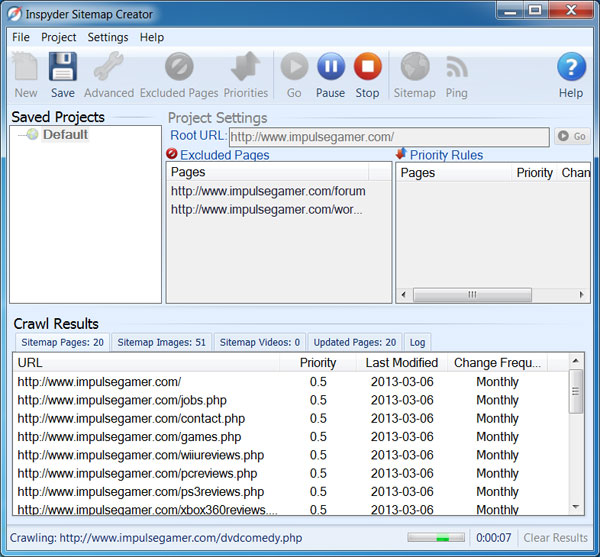Open the Excluded Pages toolbar icon
This screenshot has width=600, height=557.
pos(179,68)
